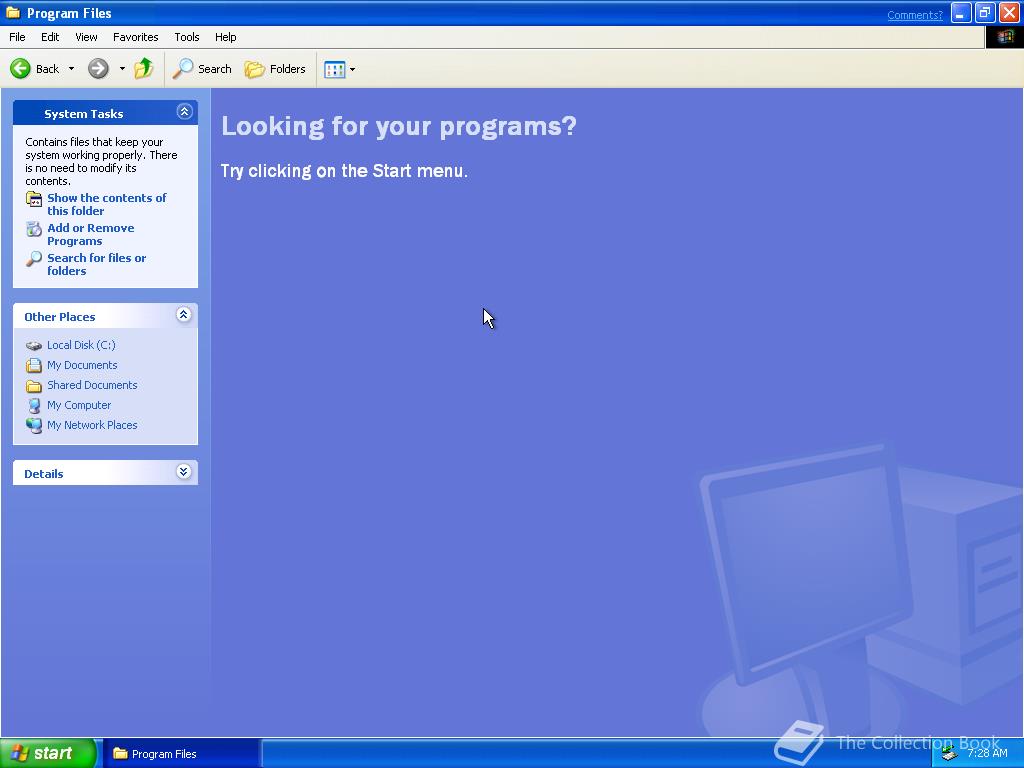Open the Edit menu
Viewport: 1024px width, 768px height.
pyautogui.click(x=50, y=37)
